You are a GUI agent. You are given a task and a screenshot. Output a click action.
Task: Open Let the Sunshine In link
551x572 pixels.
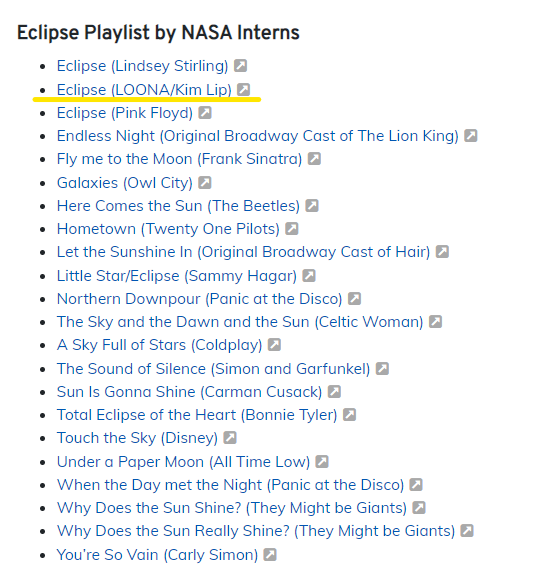point(243,252)
